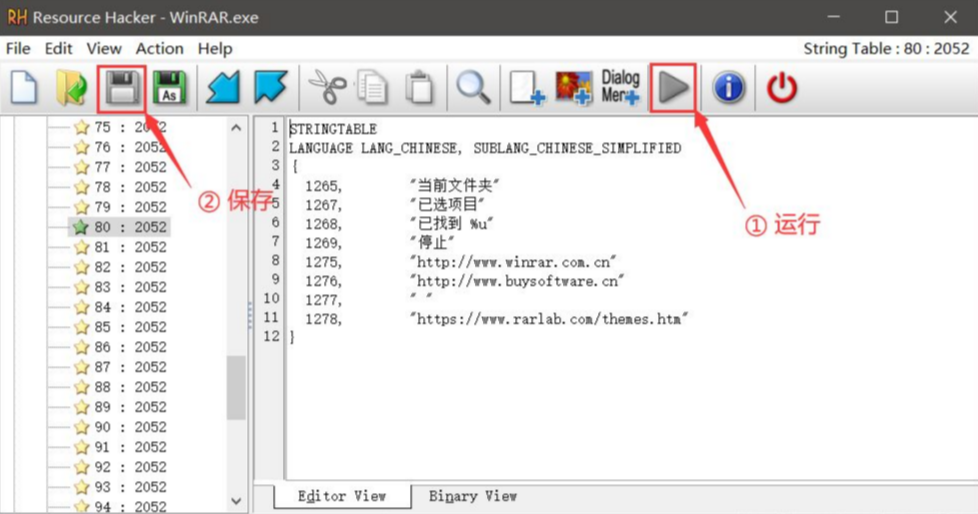978x514 pixels.
Task: Select tree item 92 : 2052
Action: click(120, 467)
